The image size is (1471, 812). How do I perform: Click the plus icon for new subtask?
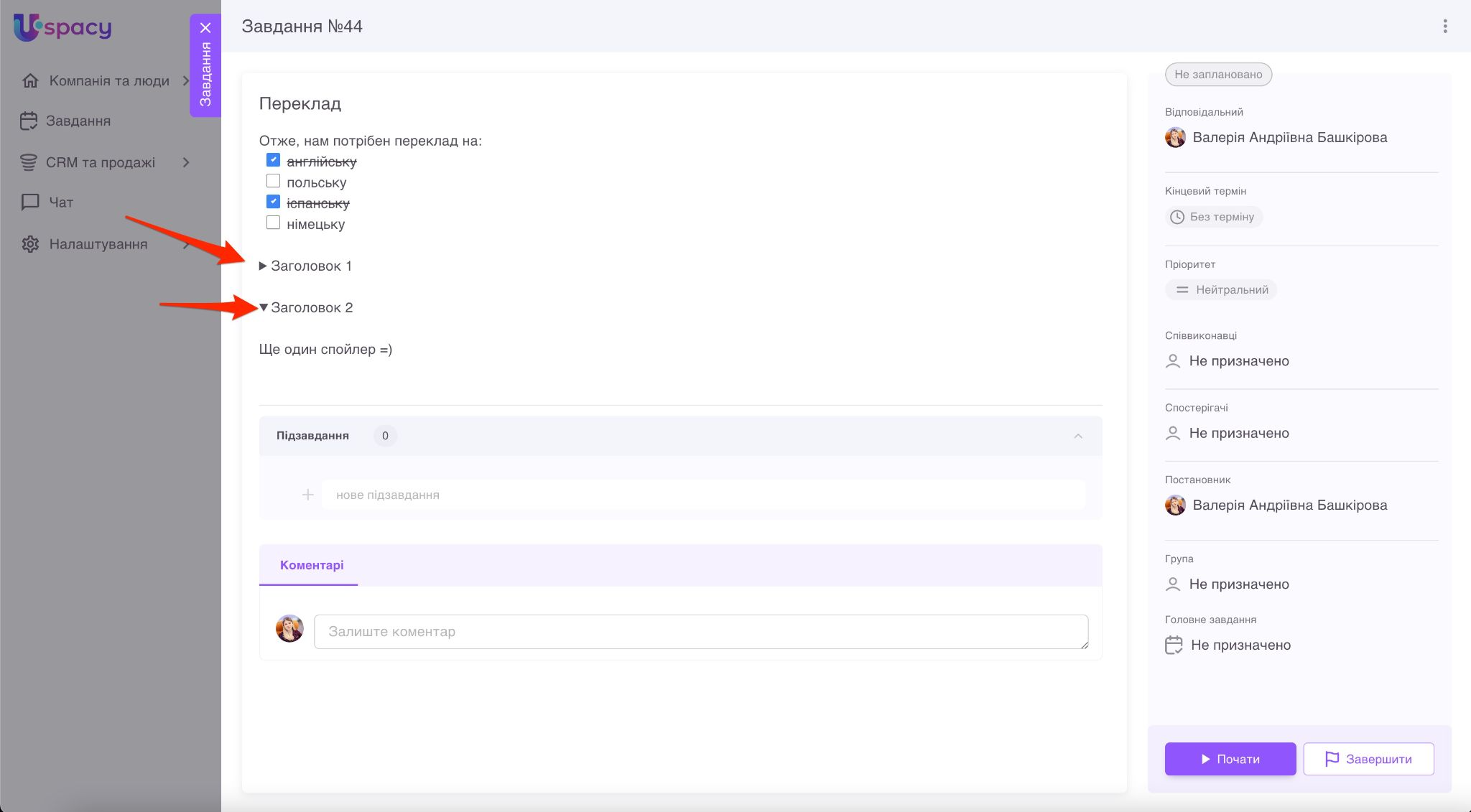click(307, 495)
